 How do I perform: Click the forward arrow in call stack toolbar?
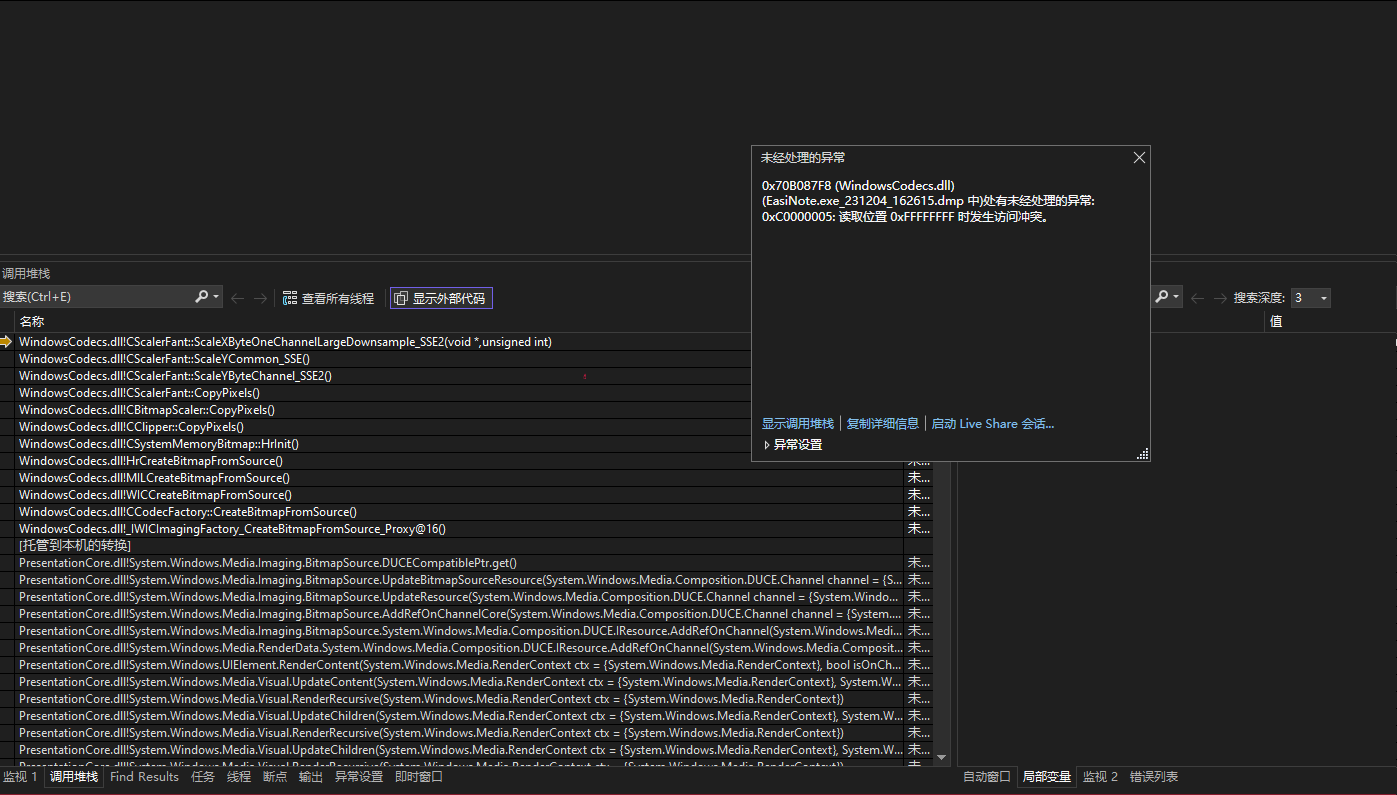coord(260,298)
